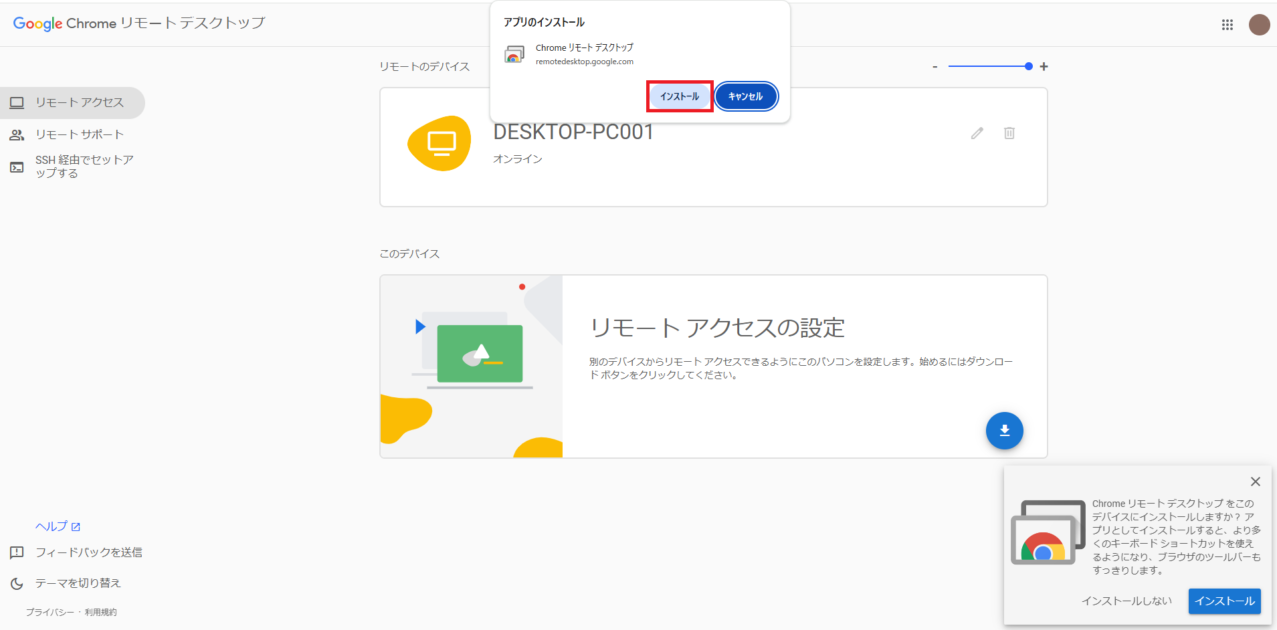Click the Chrome Remote Desktop icon in dialog
The height and width of the screenshot is (630, 1277).
(x=514, y=54)
